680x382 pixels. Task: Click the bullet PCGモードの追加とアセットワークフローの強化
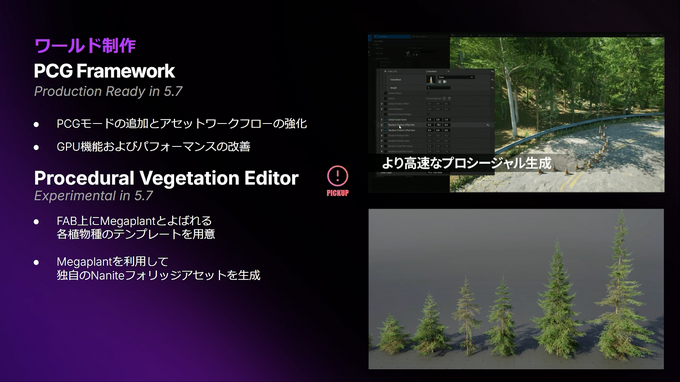pos(182,124)
